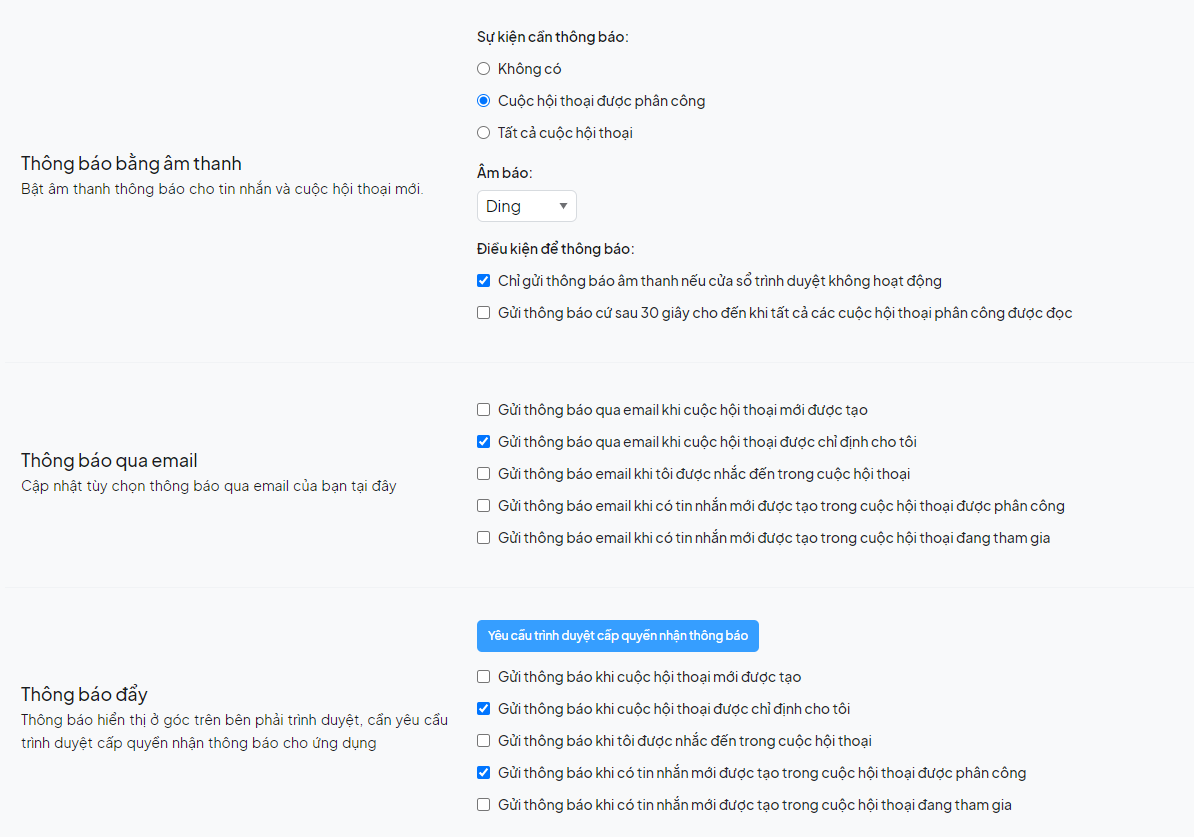Check push for new message in participating conversation
The height and width of the screenshot is (837, 1194).
point(484,805)
